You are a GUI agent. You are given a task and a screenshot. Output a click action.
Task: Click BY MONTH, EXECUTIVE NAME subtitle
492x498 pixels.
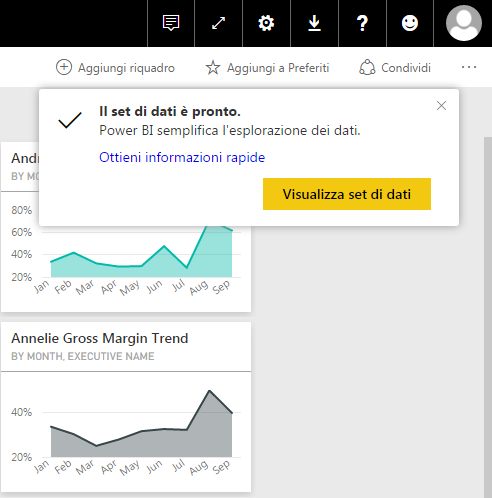[83, 356]
